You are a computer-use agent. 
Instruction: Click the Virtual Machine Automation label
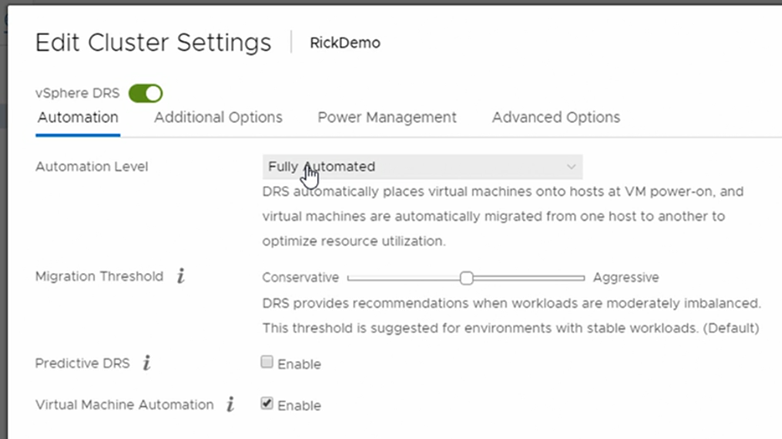pos(124,405)
